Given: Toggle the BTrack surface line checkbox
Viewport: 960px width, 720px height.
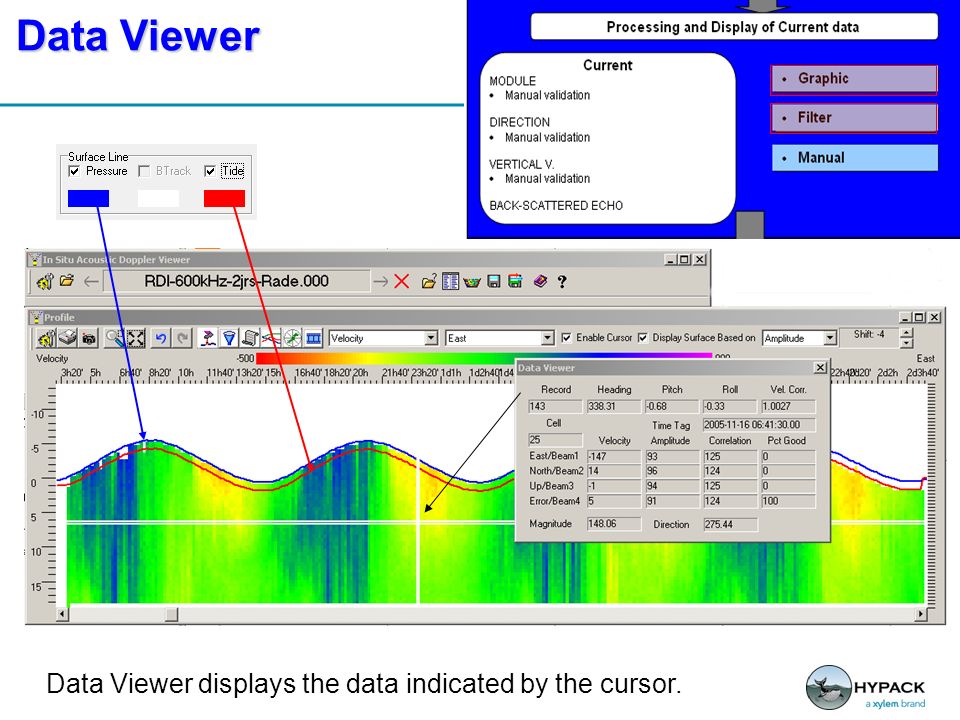Looking at the screenshot, I should pos(144,171).
